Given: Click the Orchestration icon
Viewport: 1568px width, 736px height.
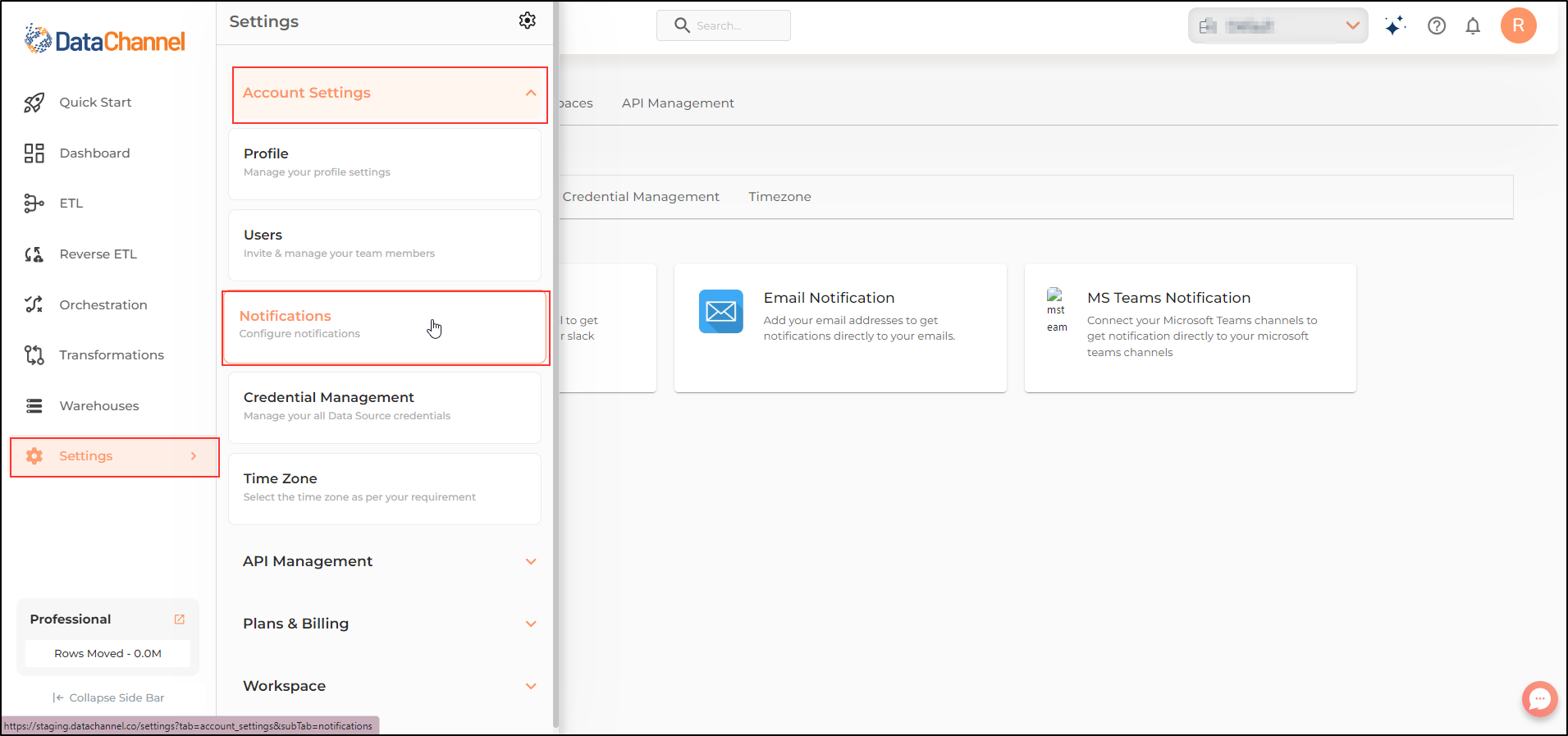Looking at the screenshot, I should [34, 304].
